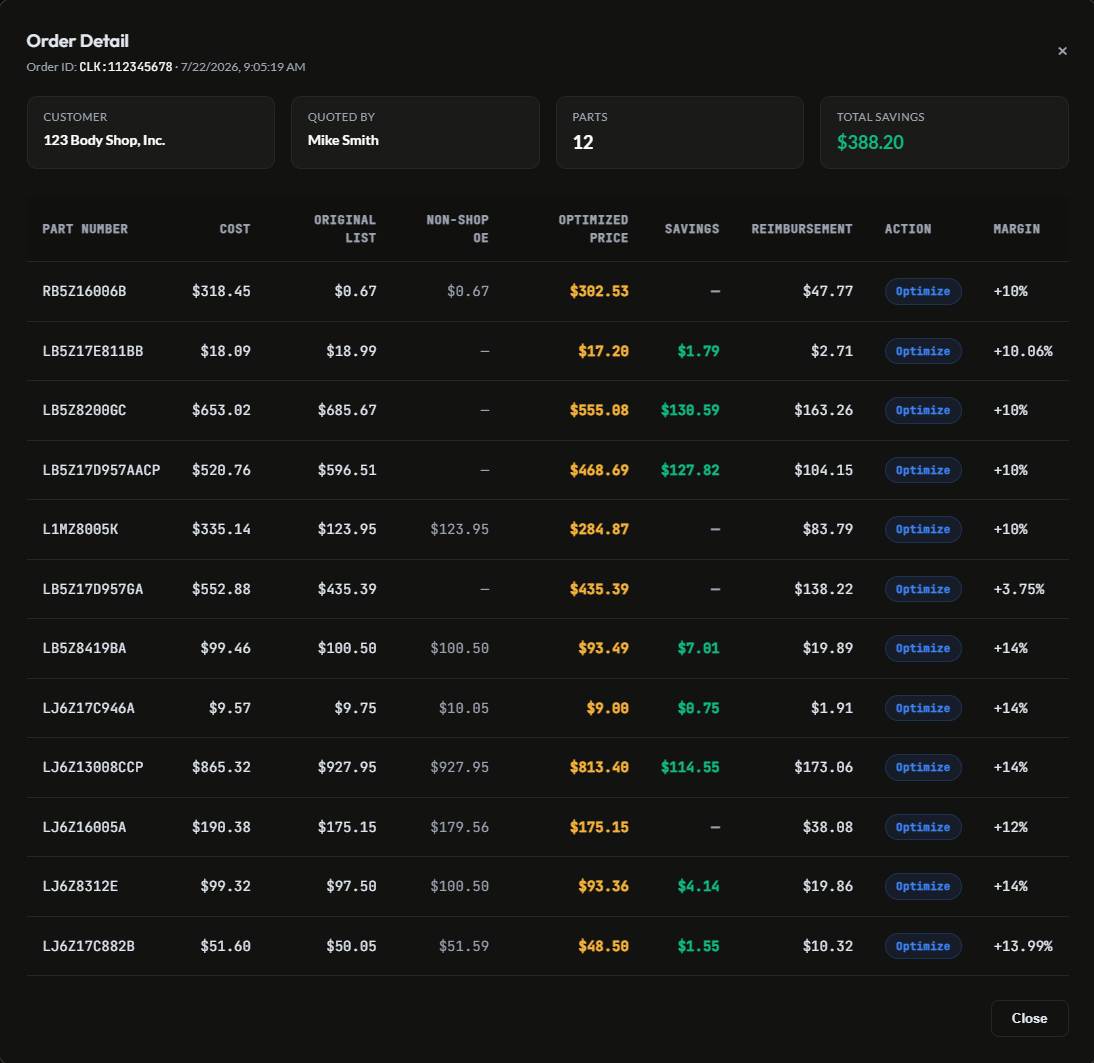Click the Close button at bottom
The image size is (1094, 1063).
(x=1029, y=1018)
